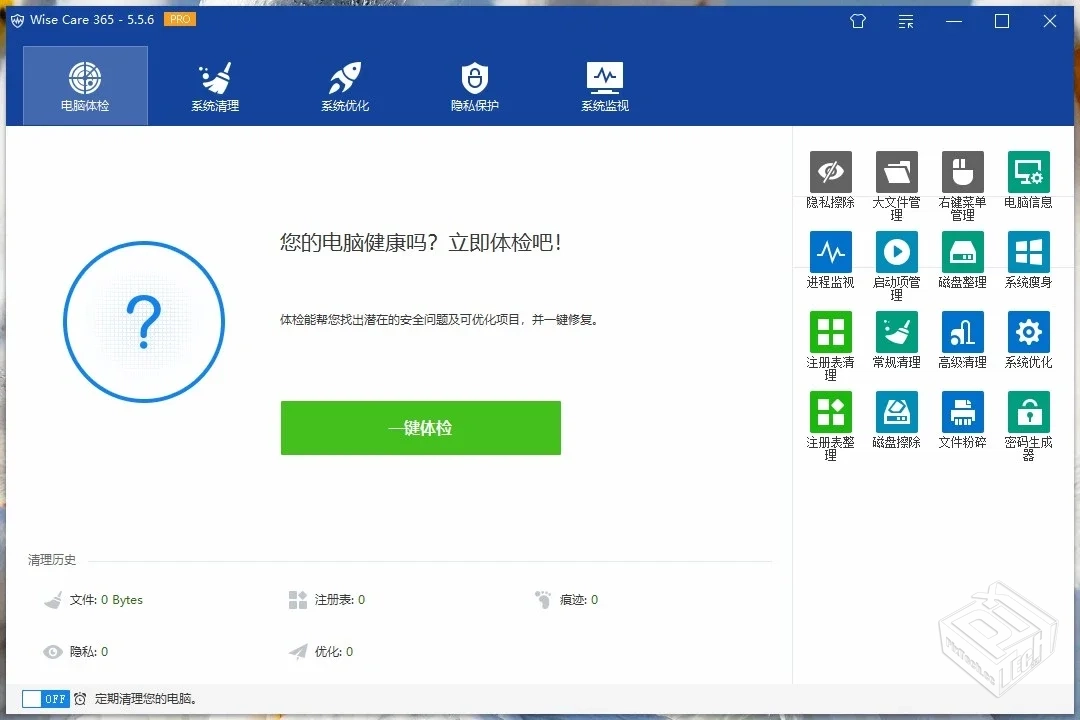The height and width of the screenshot is (720, 1080).
Task: Open the hamburger menu at top right
Action: (905, 21)
